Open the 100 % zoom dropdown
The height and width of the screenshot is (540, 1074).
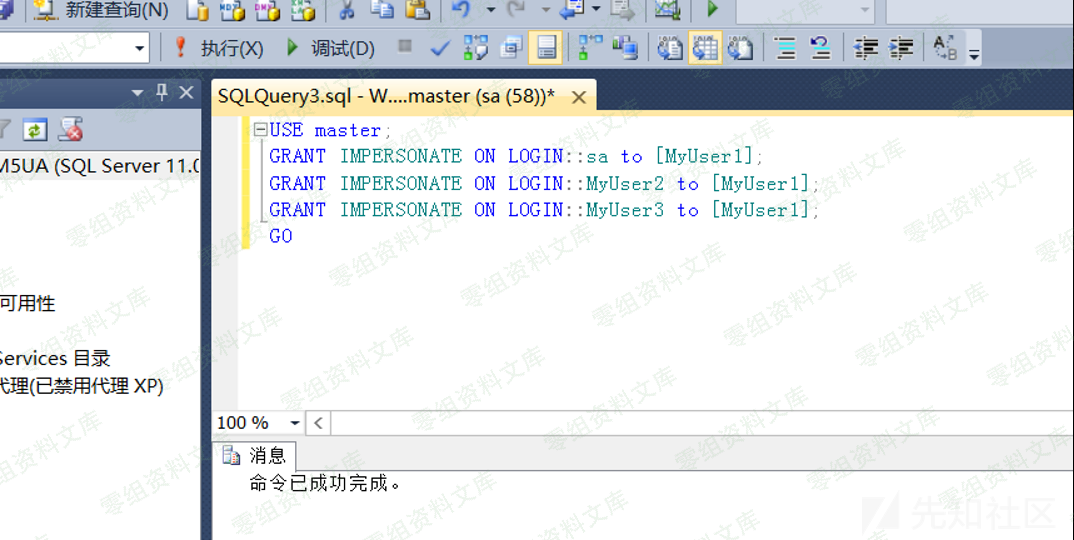[294, 423]
